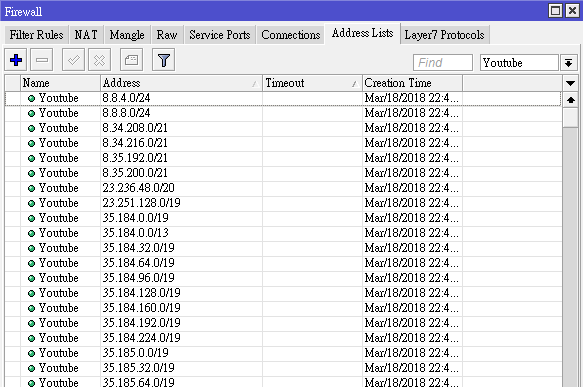583x387 pixels.
Task: Select the row with address 8.8.8.0/24
Action: pyautogui.click(x=283, y=113)
